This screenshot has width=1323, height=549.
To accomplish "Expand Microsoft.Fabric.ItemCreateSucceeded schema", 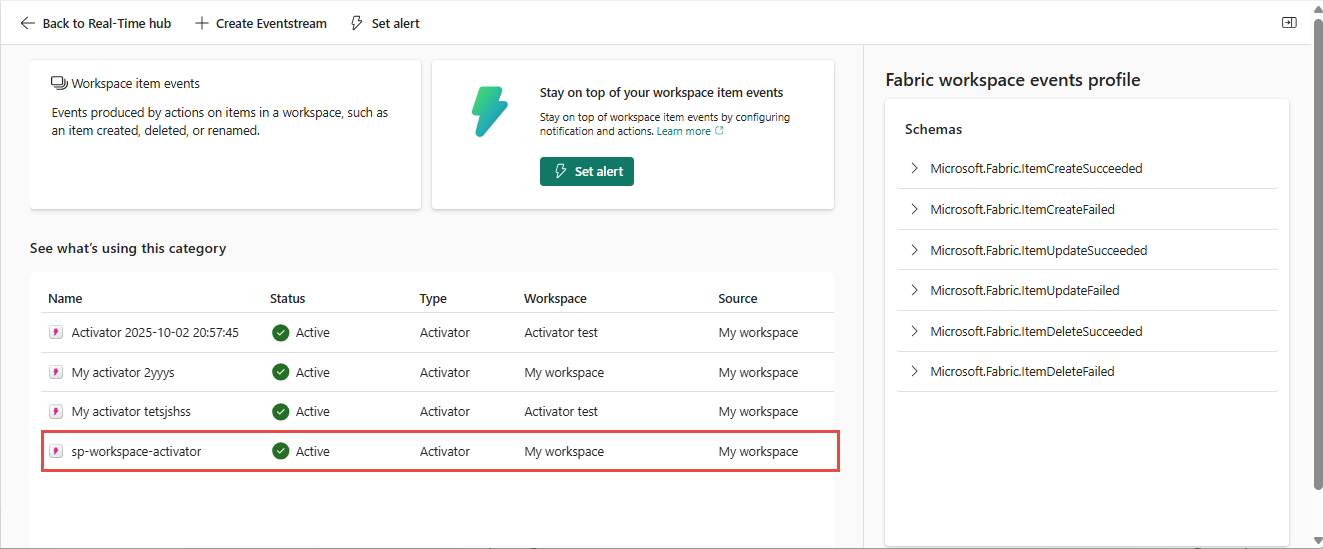I will pos(914,168).
